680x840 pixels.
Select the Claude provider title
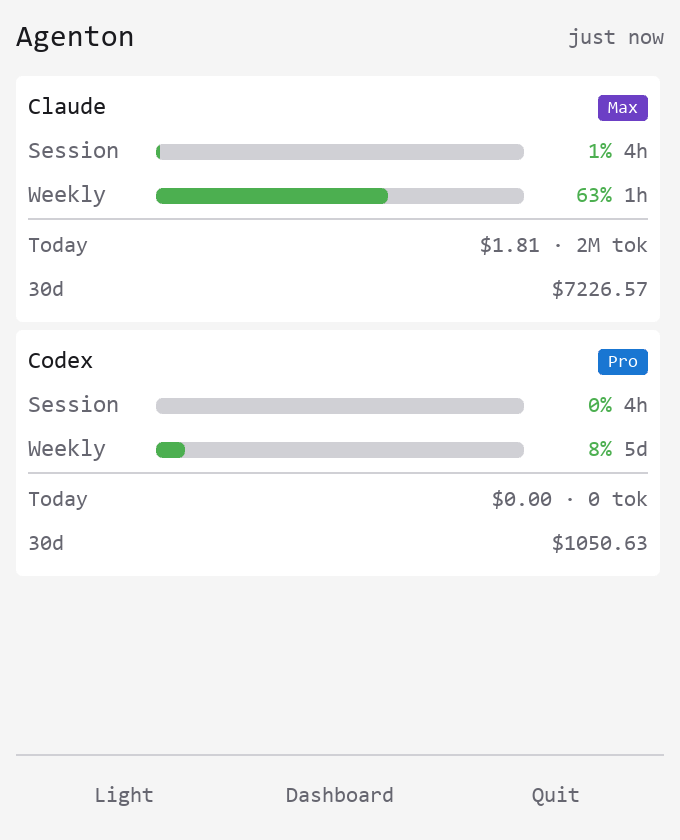pyautogui.click(x=67, y=107)
